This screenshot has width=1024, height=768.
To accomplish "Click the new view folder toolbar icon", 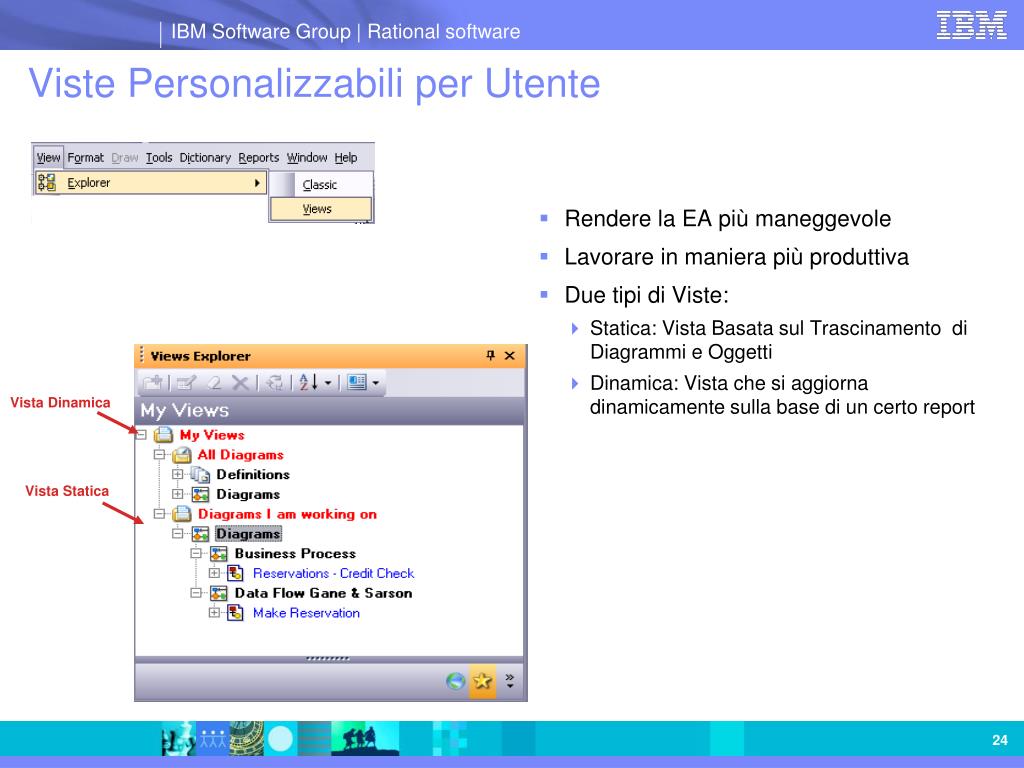I will 153,383.
